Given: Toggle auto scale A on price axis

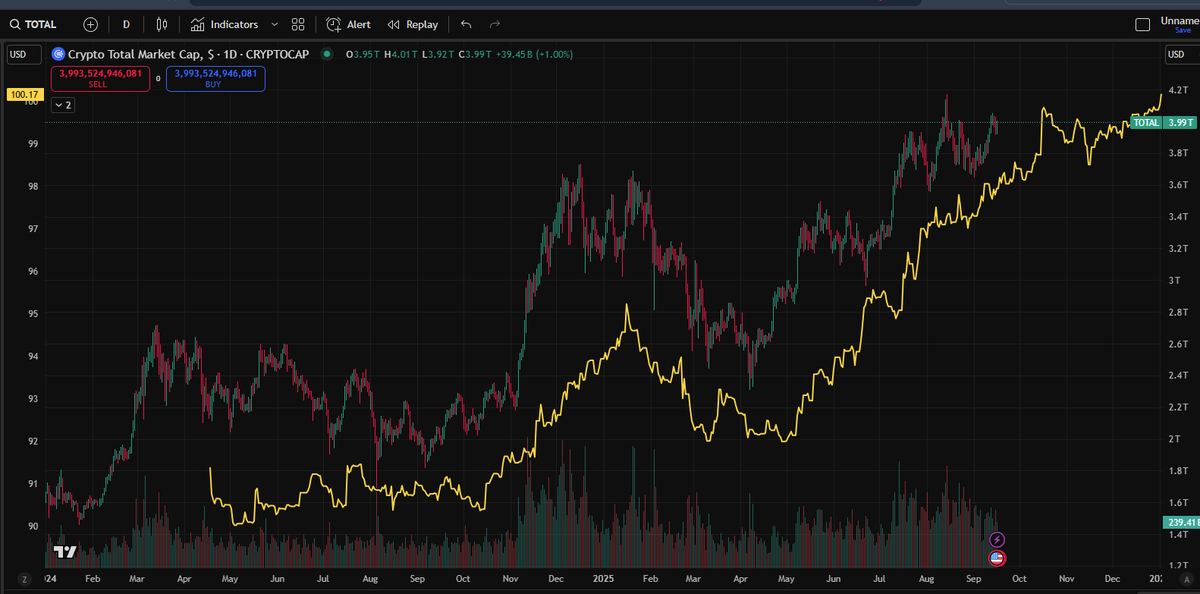Looking at the screenshot, I should coord(1185,579).
